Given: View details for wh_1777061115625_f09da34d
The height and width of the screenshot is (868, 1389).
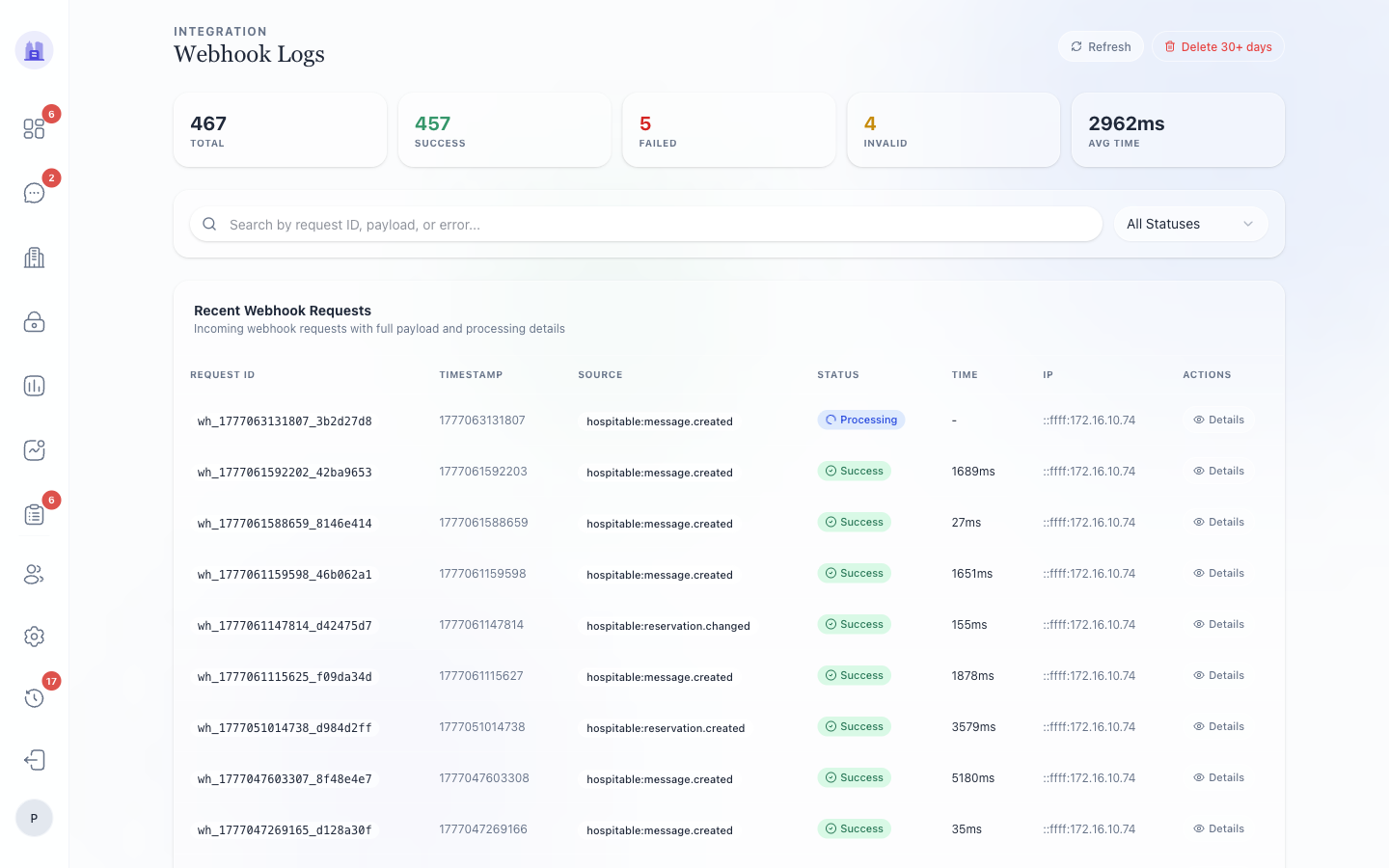Looking at the screenshot, I should click(1218, 675).
